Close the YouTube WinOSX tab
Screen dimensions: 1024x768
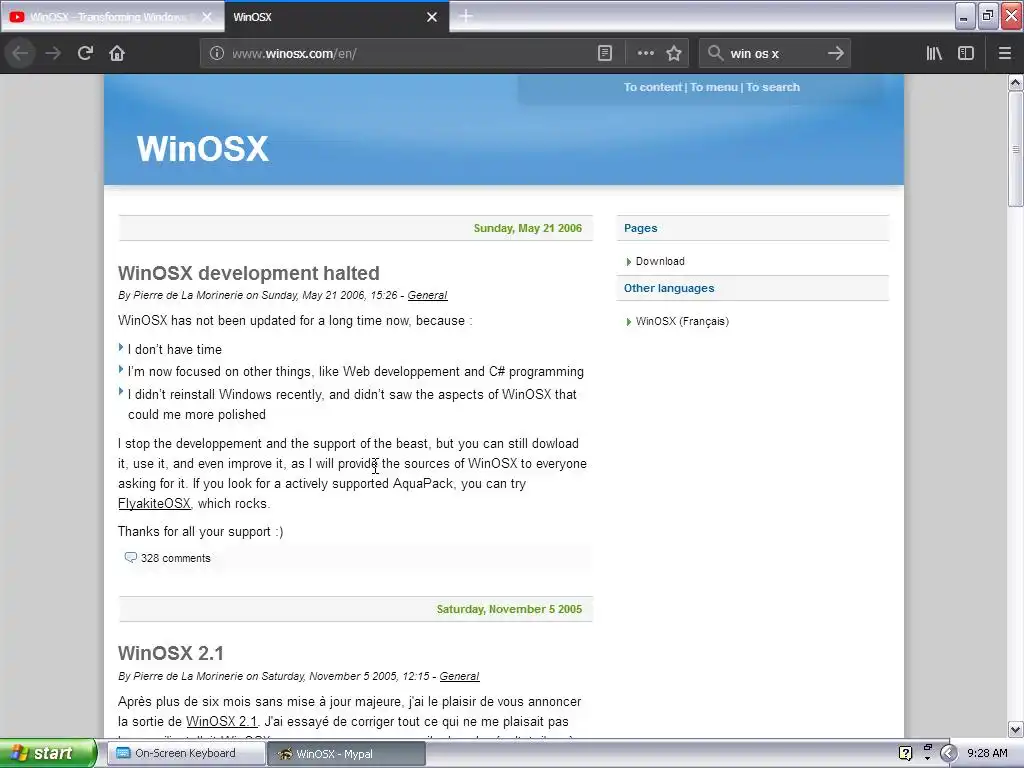207,17
